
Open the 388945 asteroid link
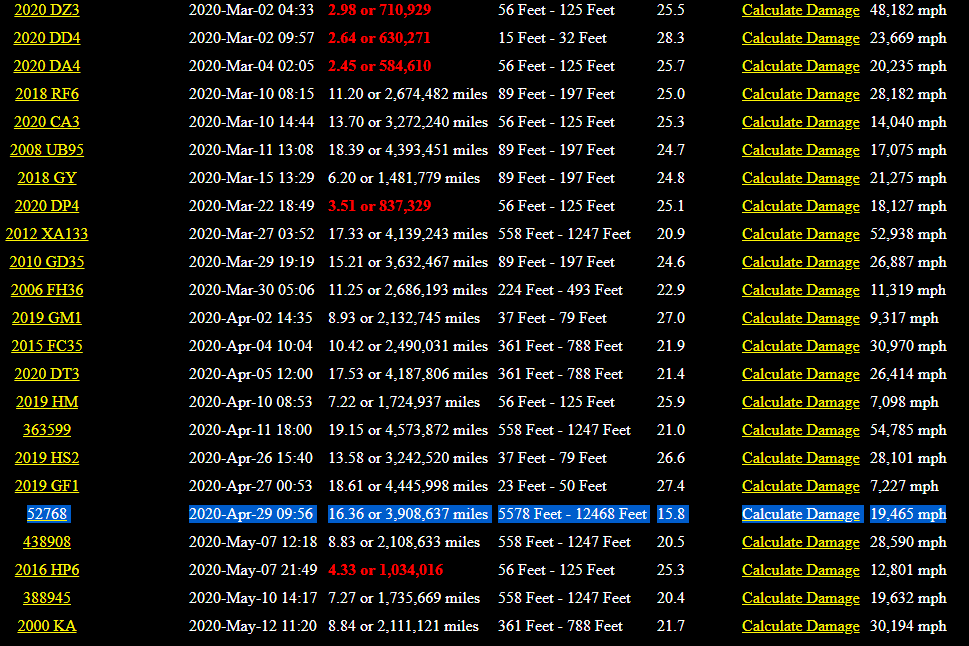(47, 598)
